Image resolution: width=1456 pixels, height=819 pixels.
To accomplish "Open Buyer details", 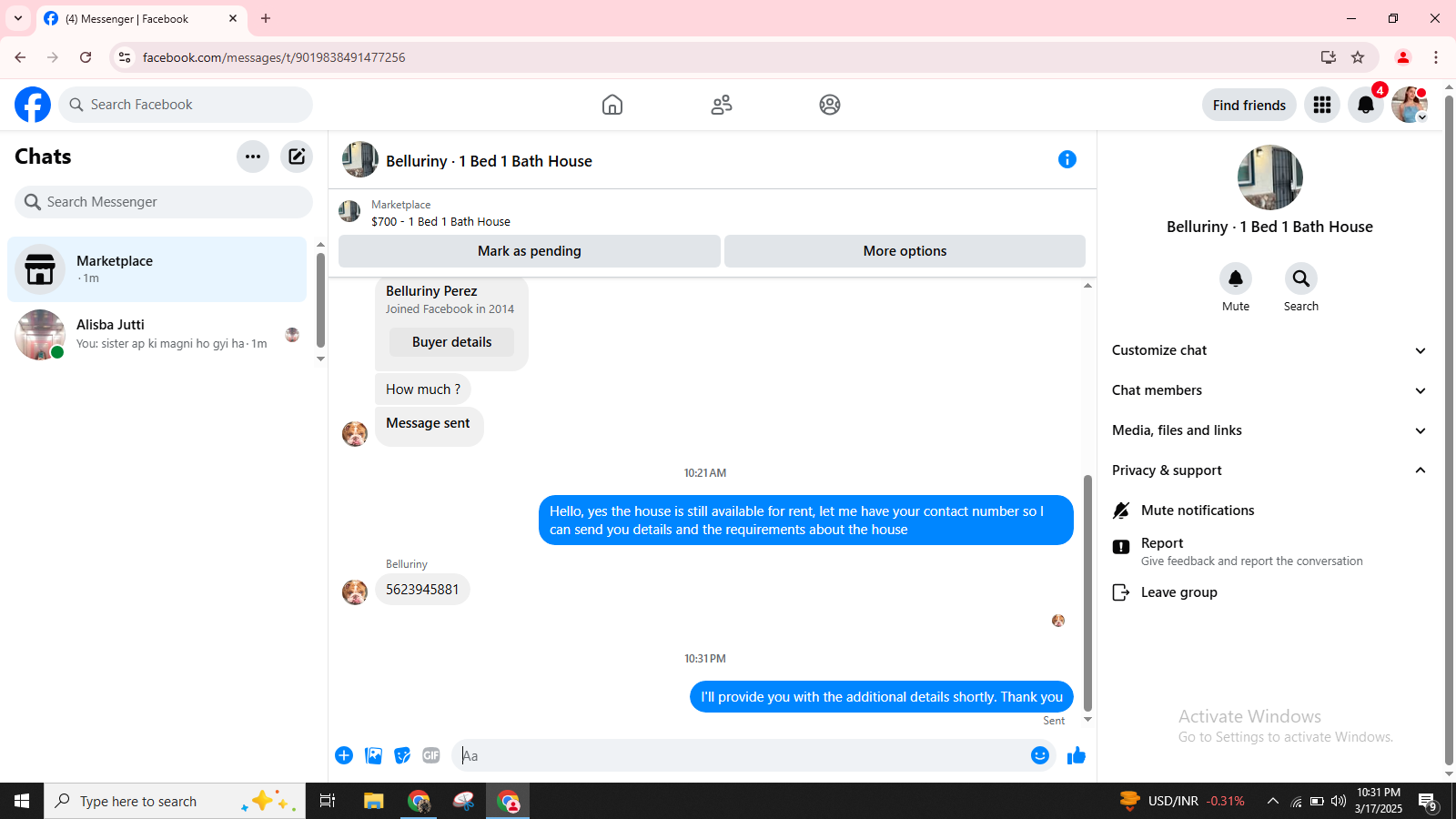I will (451, 342).
